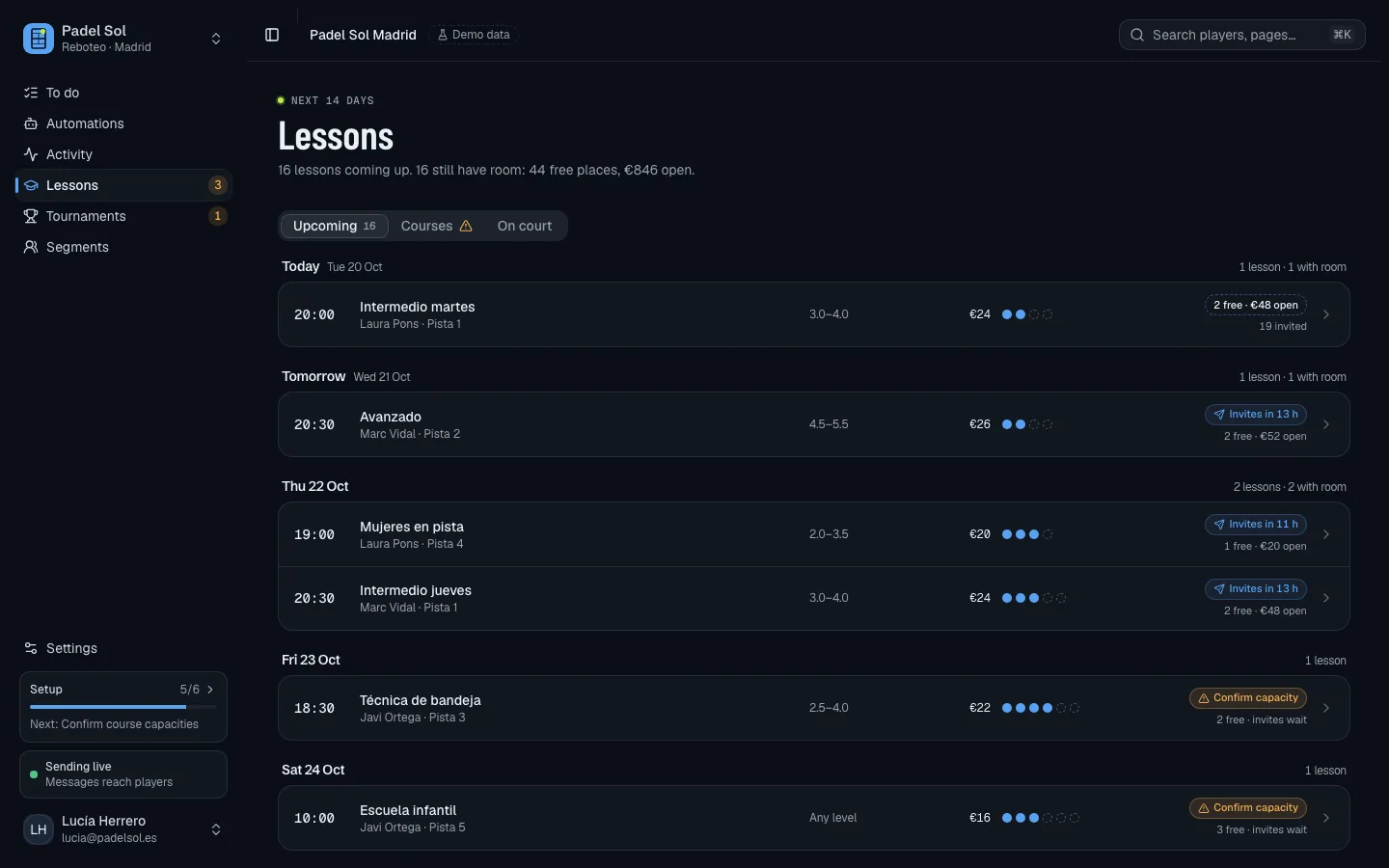Expand the Lucía Herrero account menu
The image size is (1389, 868).
[216, 829]
